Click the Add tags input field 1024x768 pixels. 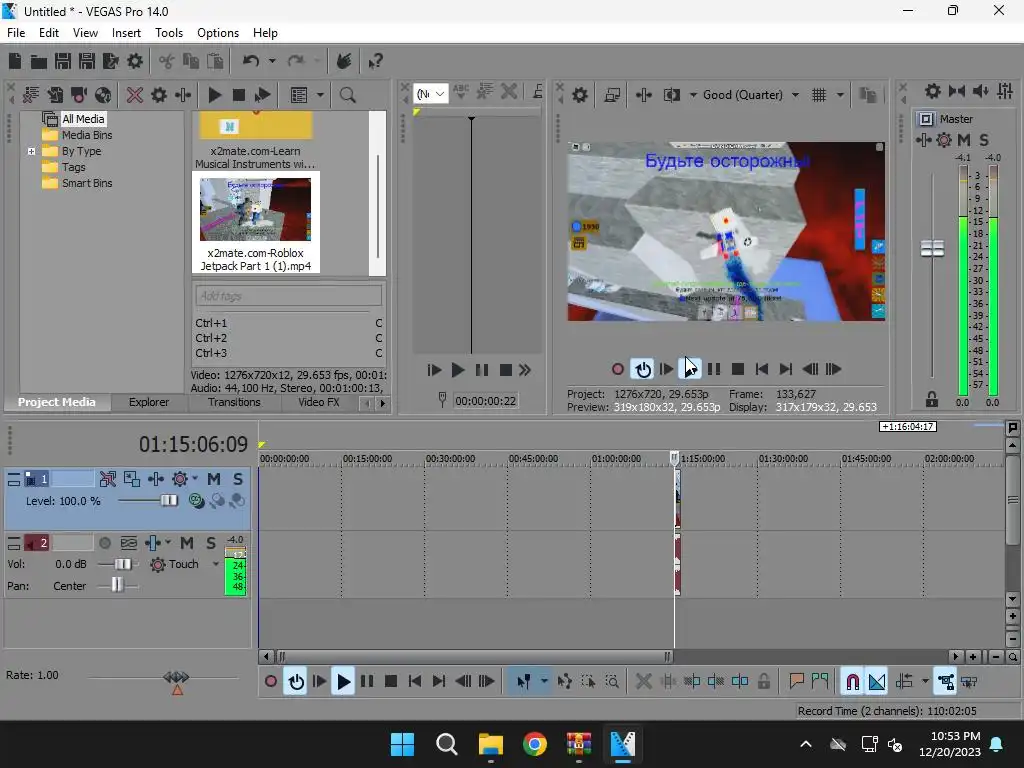289,296
